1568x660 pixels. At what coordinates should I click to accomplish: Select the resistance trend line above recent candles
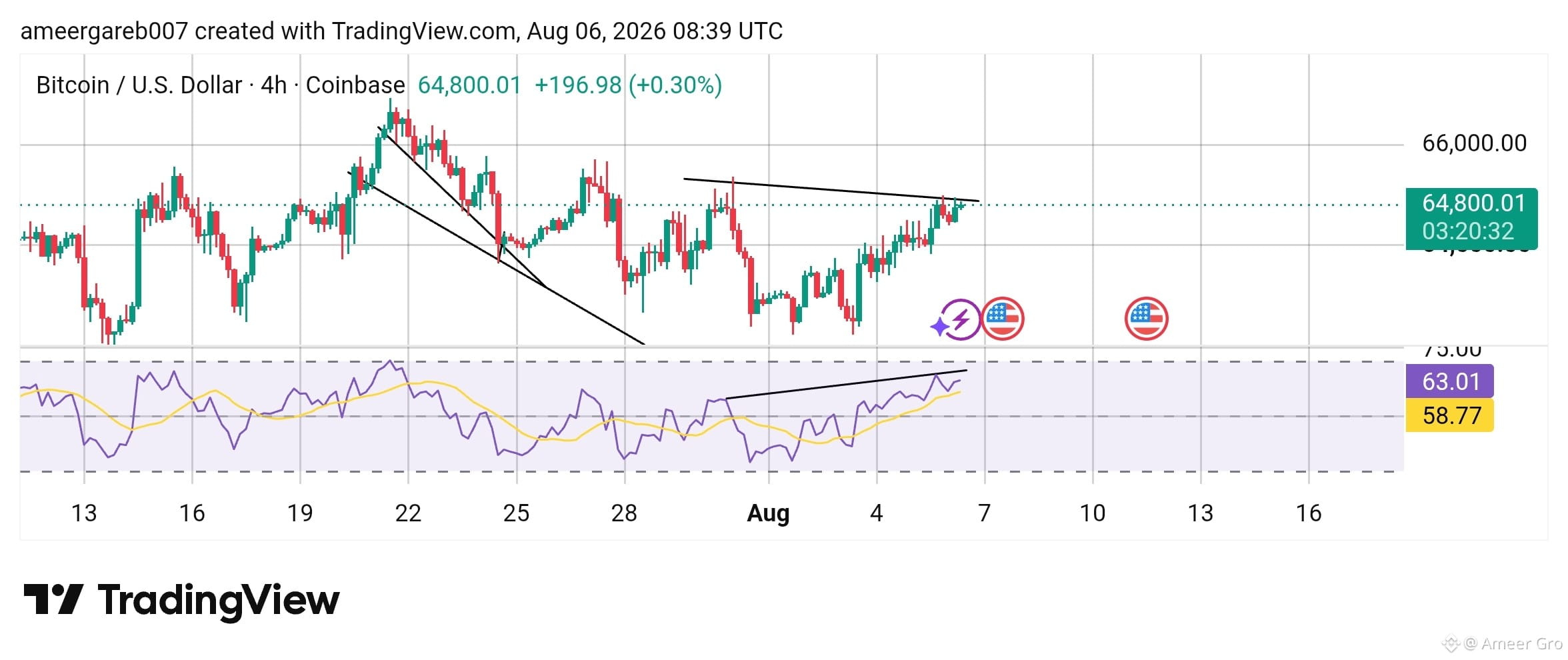(x=831, y=189)
